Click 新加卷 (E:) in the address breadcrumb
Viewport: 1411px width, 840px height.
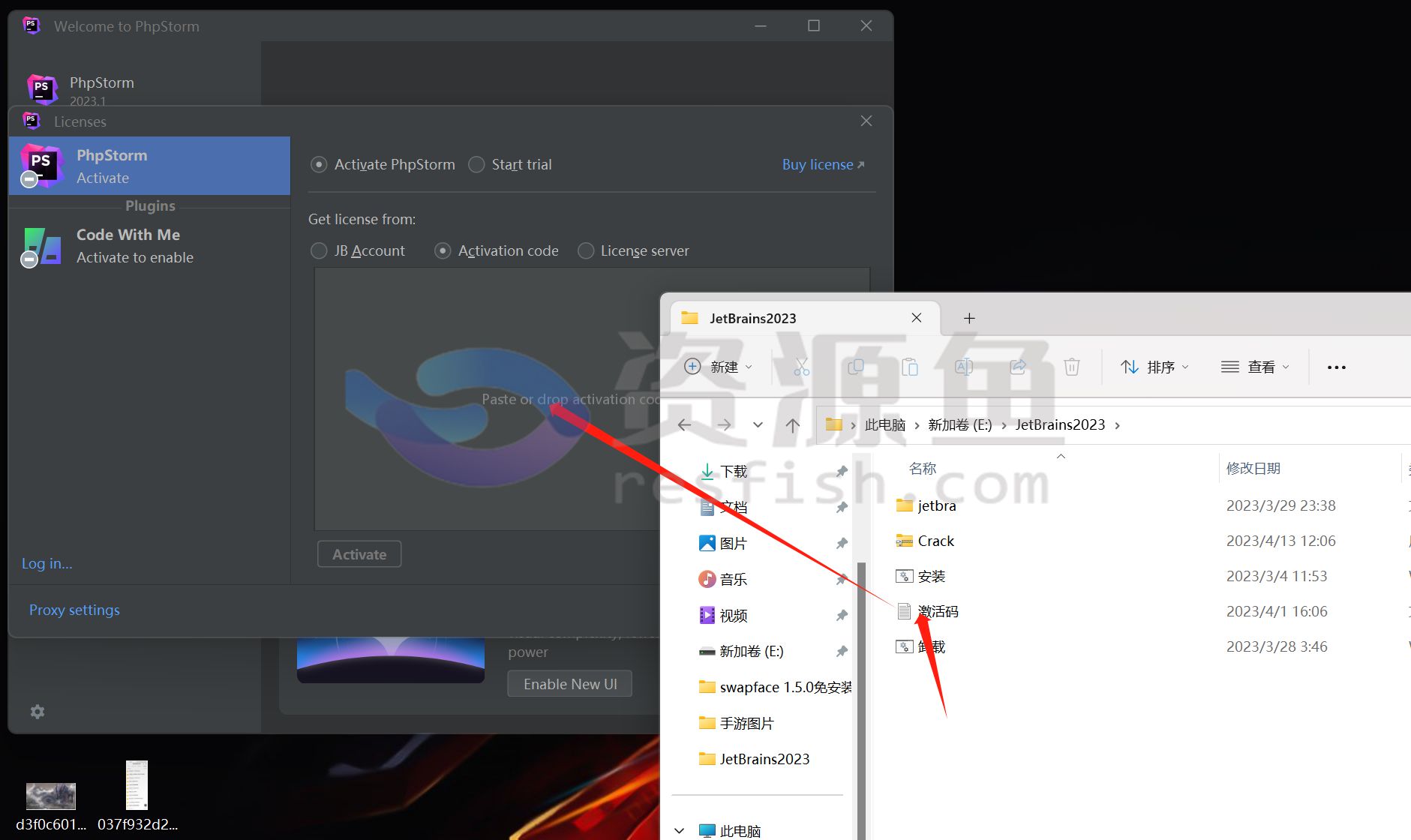point(960,424)
